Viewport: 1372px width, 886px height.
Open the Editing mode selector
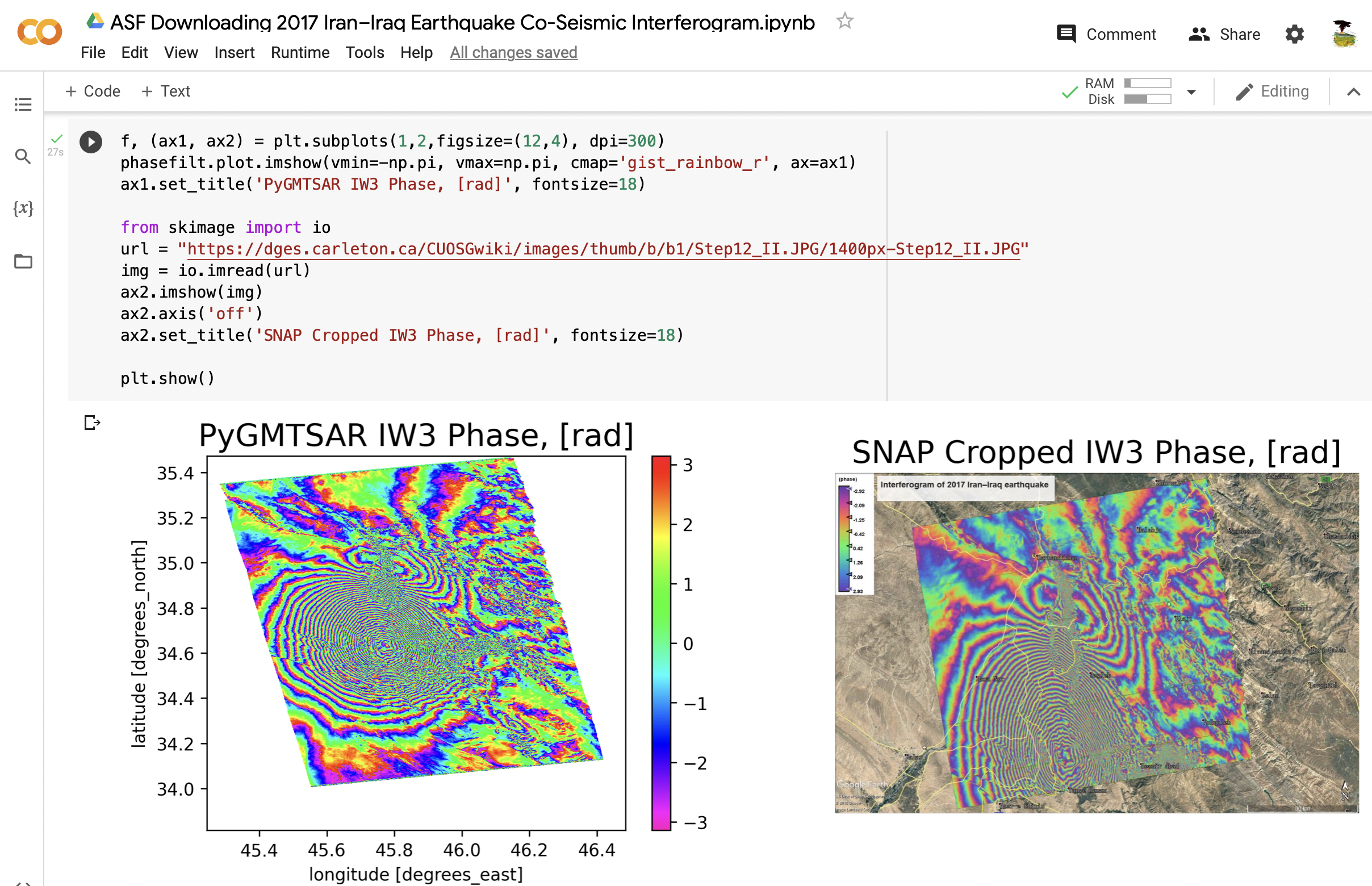(1273, 92)
